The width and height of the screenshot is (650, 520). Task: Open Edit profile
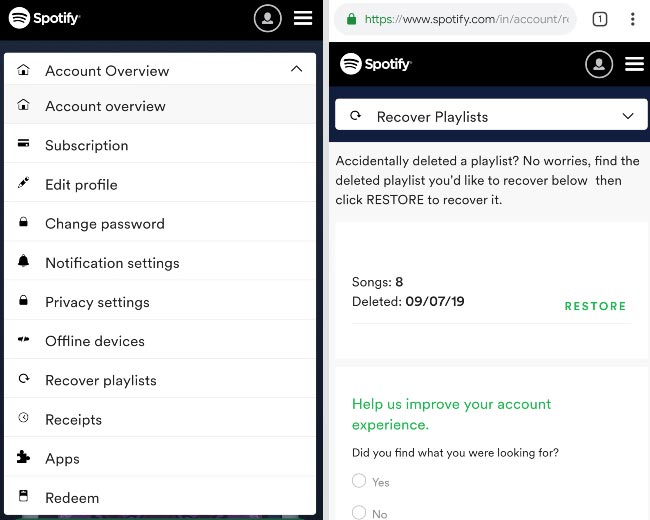tap(160, 184)
